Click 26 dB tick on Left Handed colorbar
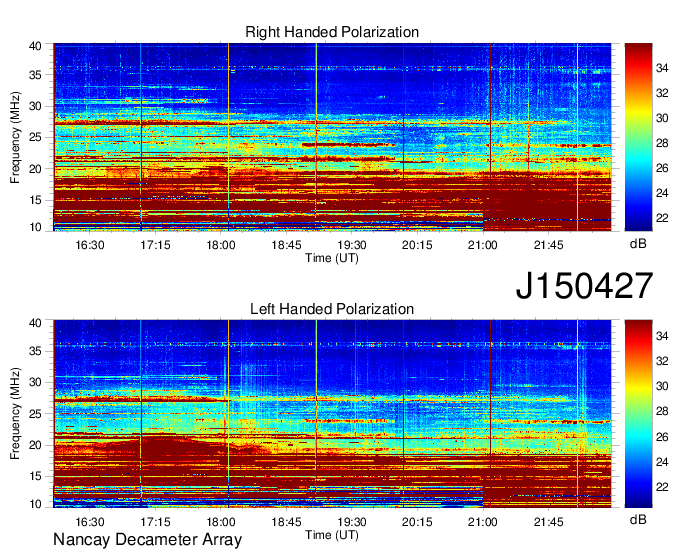 pyautogui.click(x=662, y=437)
